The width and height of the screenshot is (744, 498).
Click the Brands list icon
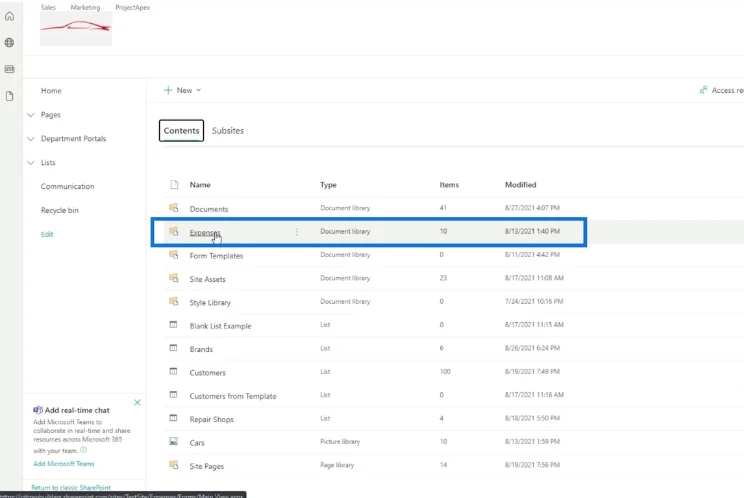173,348
